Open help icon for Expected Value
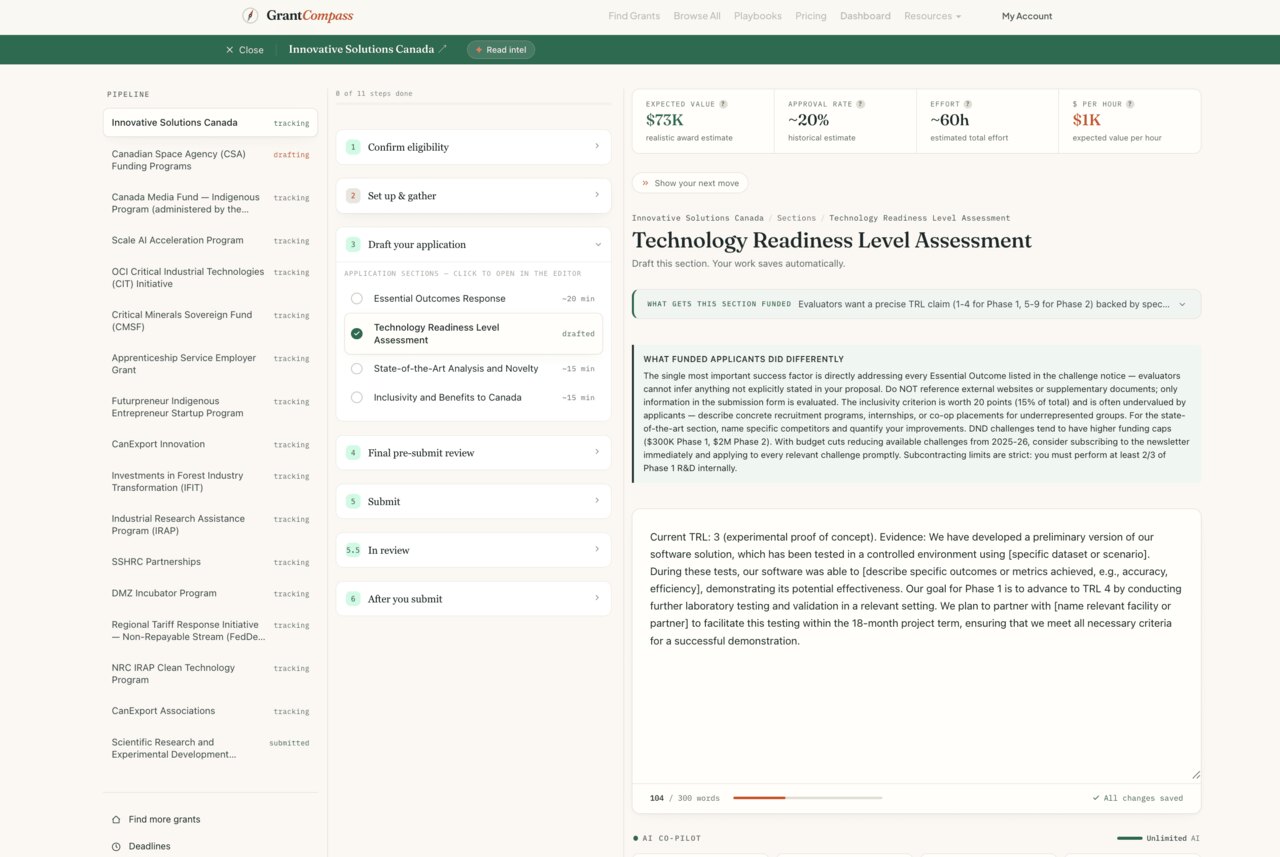 (723, 104)
